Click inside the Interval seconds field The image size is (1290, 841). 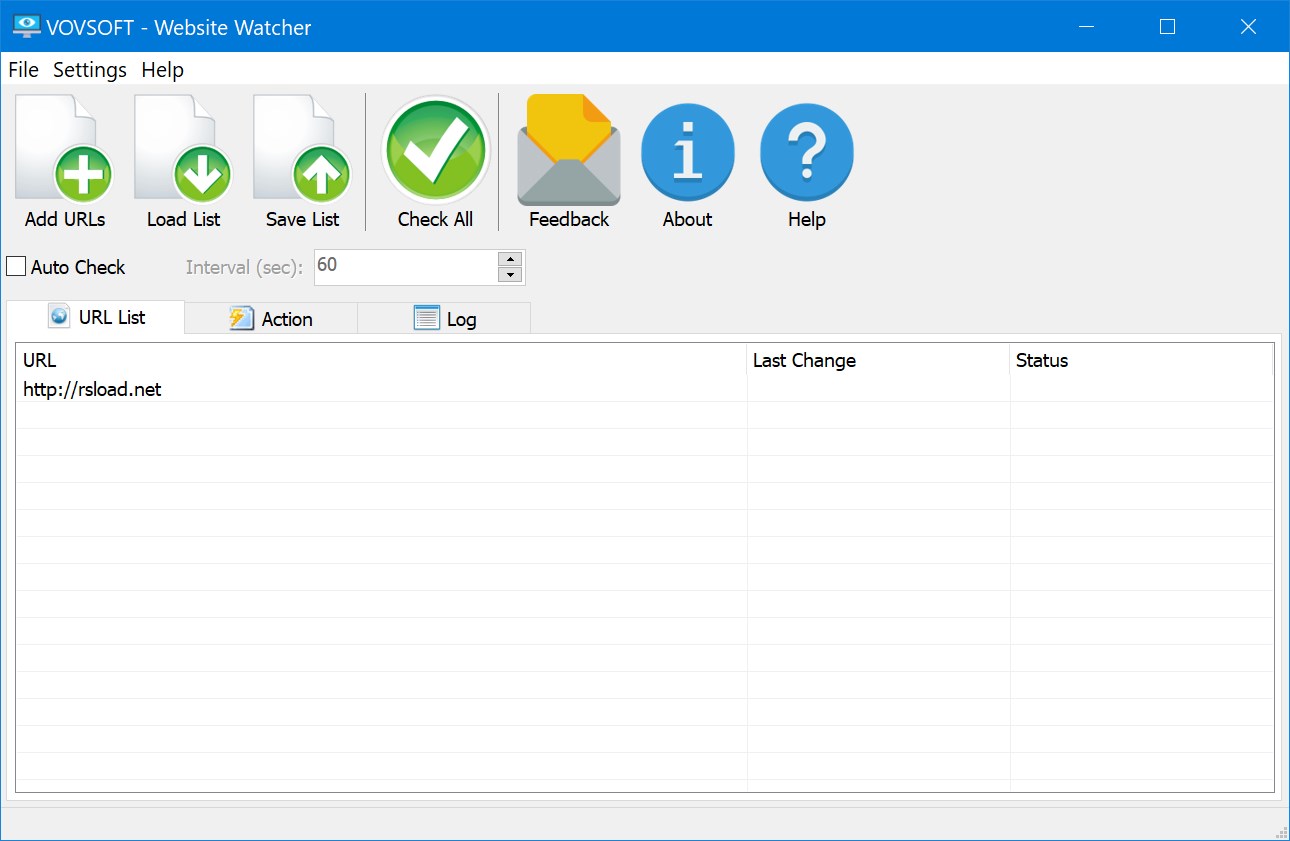click(400, 267)
